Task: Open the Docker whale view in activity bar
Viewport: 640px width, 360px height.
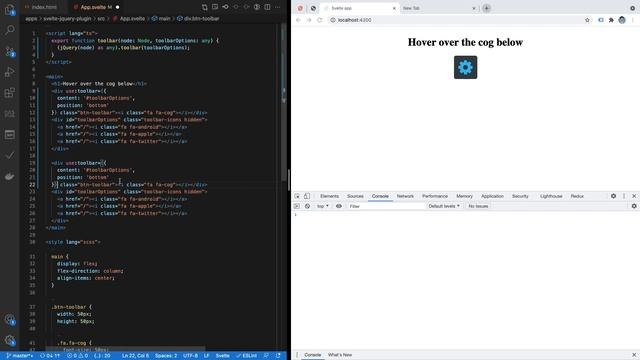Action: [x=9, y=176]
